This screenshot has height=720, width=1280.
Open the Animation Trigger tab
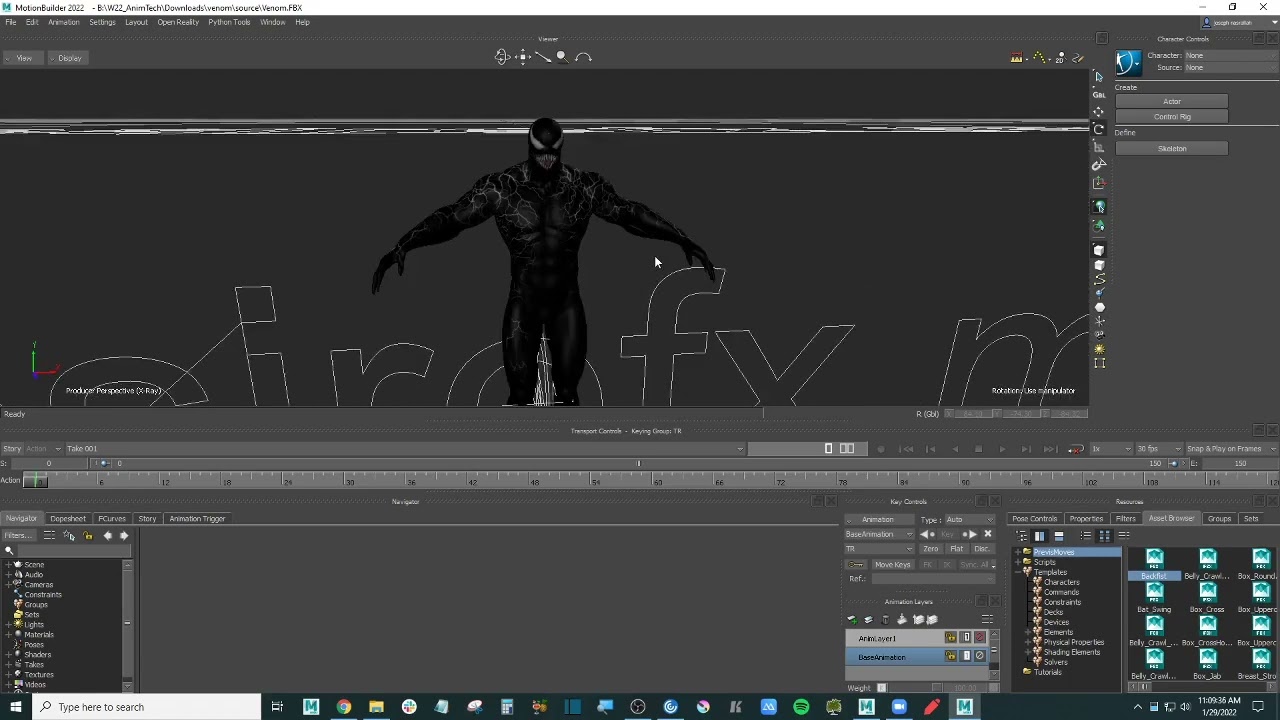coord(197,519)
